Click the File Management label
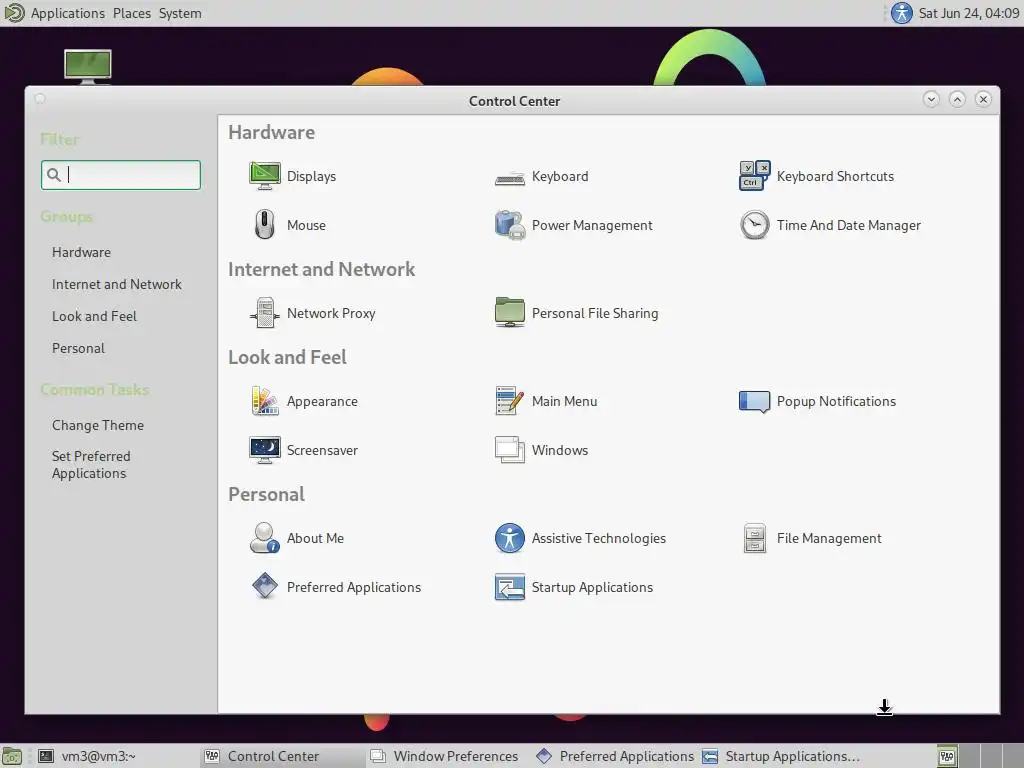Screen dimensions: 1024x768 [829, 538]
